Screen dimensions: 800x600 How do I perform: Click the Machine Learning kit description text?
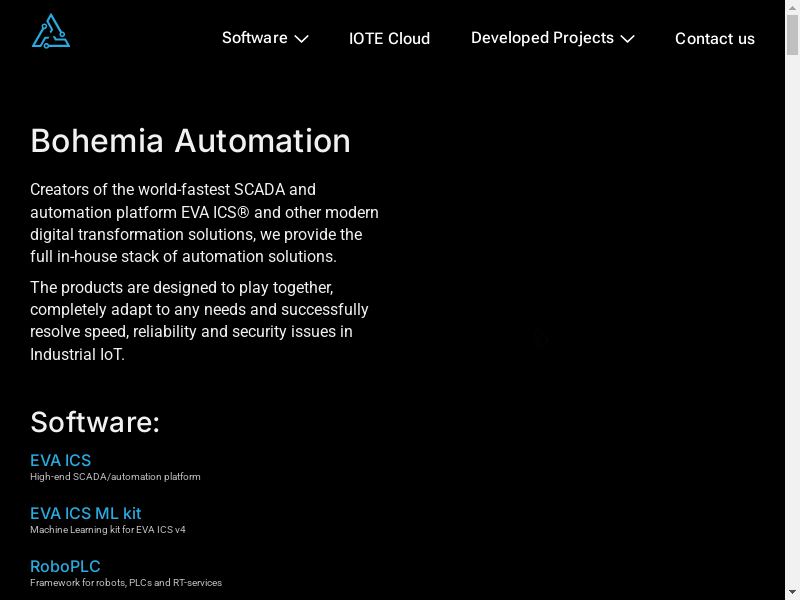click(108, 530)
